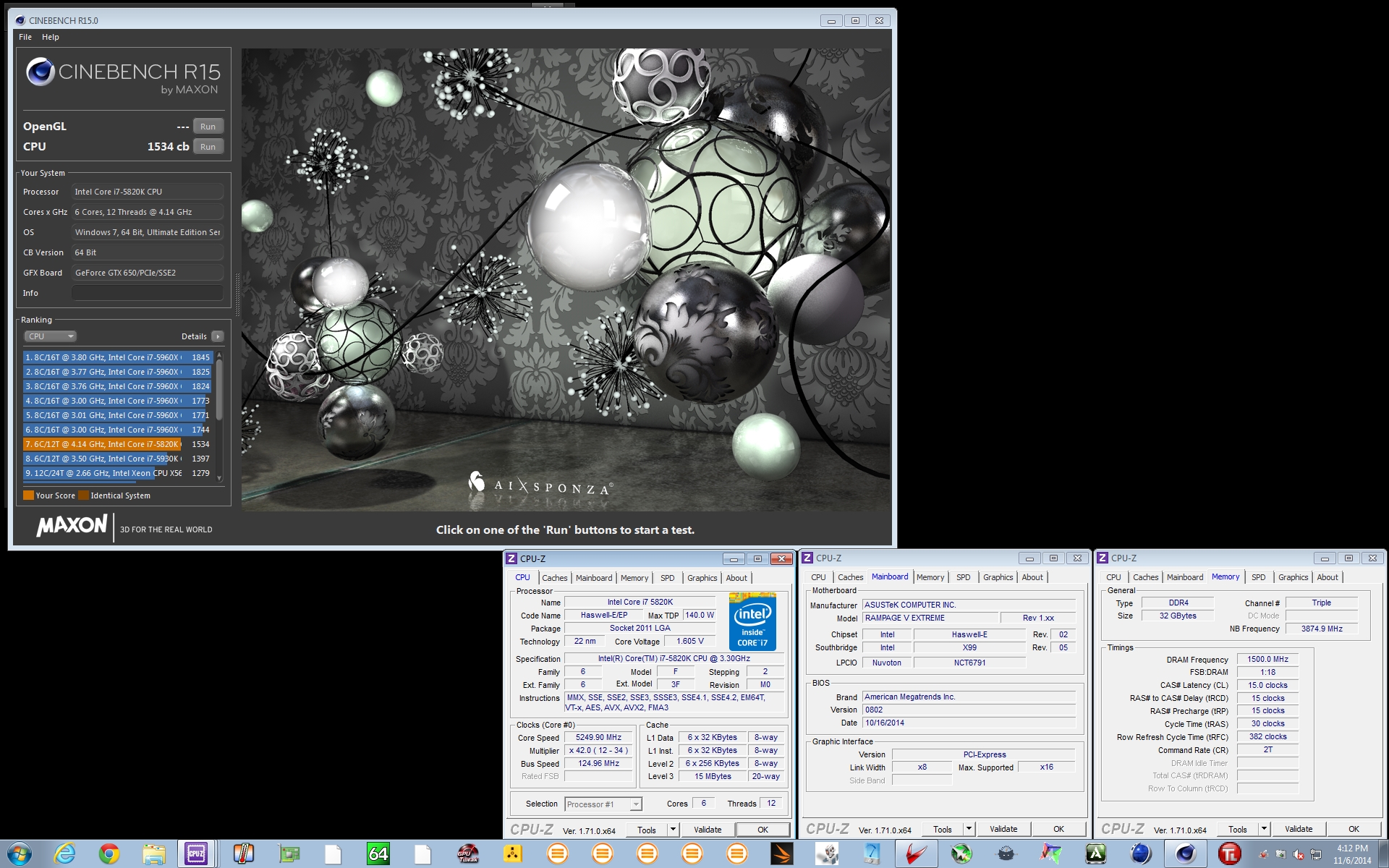Click the ranking list scroll-up arrow
Viewport: 1389px width, 868px height.
pyautogui.click(x=219, y=355)
